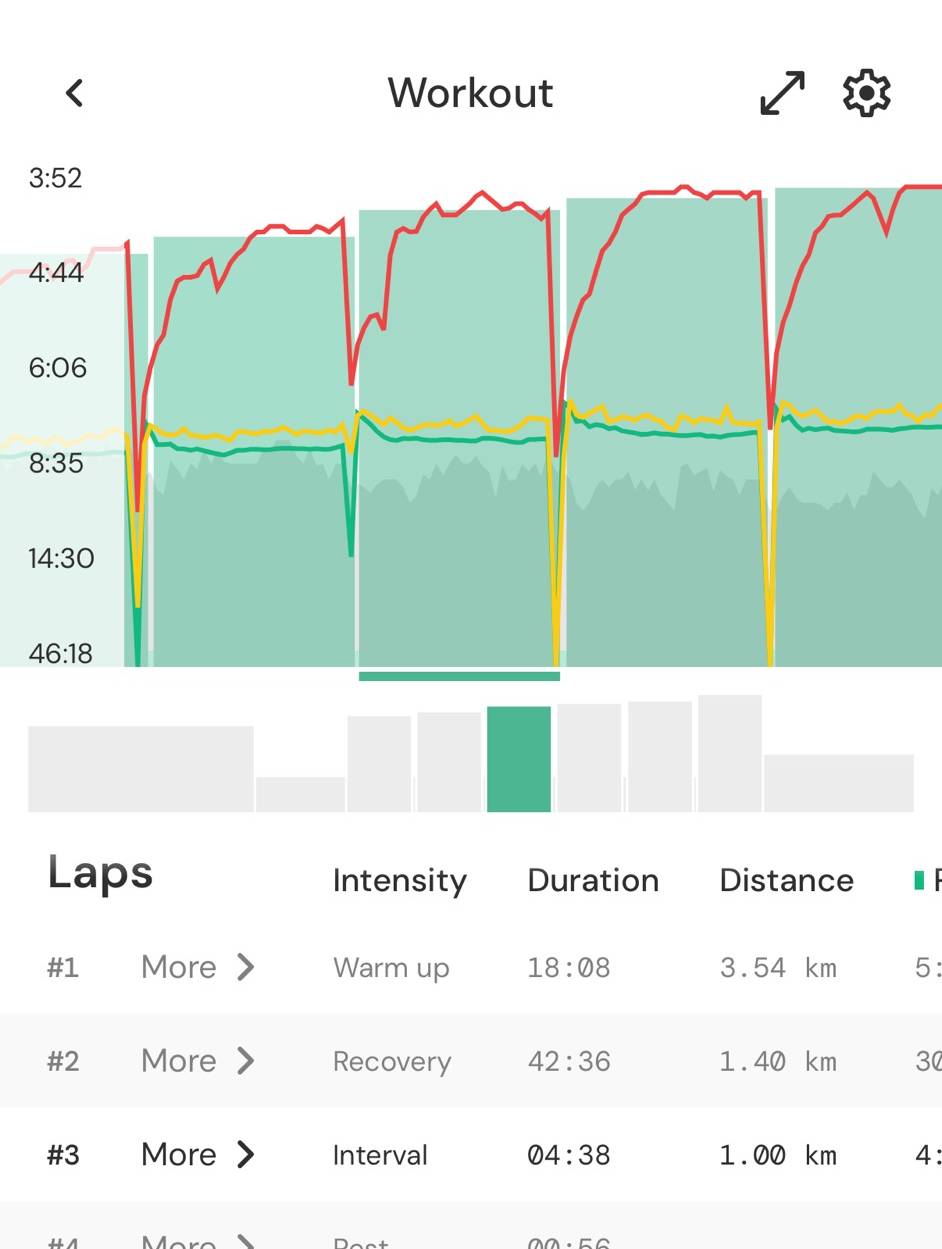The image size is (942, 1249).
Task: Open workout chart settings gear
Action: pos(866,93)
